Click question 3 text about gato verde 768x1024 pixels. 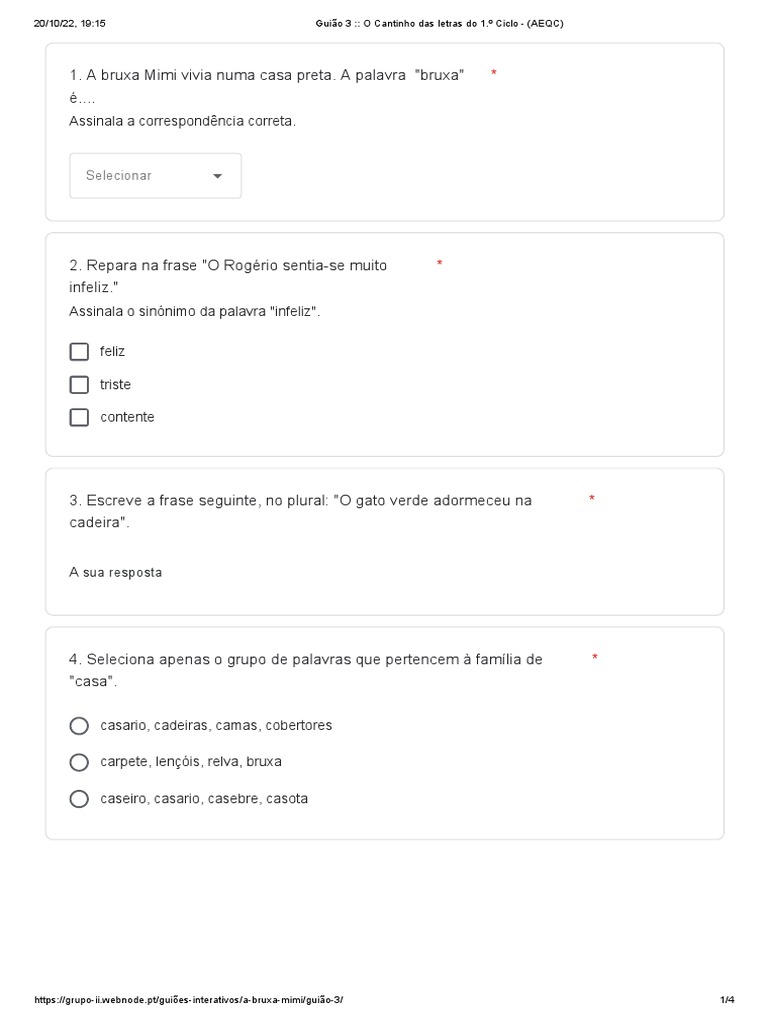300,500
